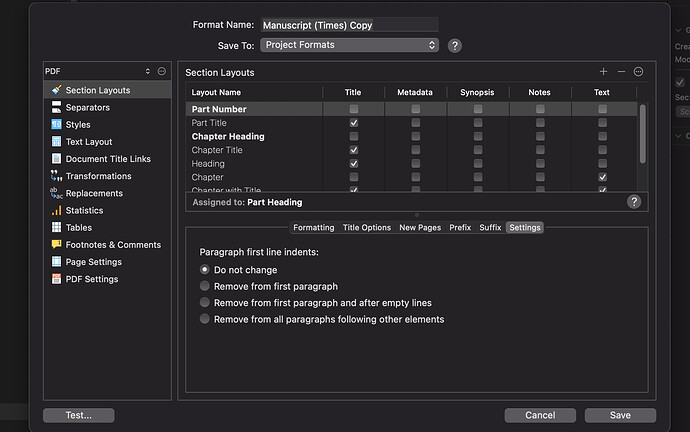Enable Metadata for Heading layout
Image resolution: width=690 pixels, height=432 pixels.
415,164
